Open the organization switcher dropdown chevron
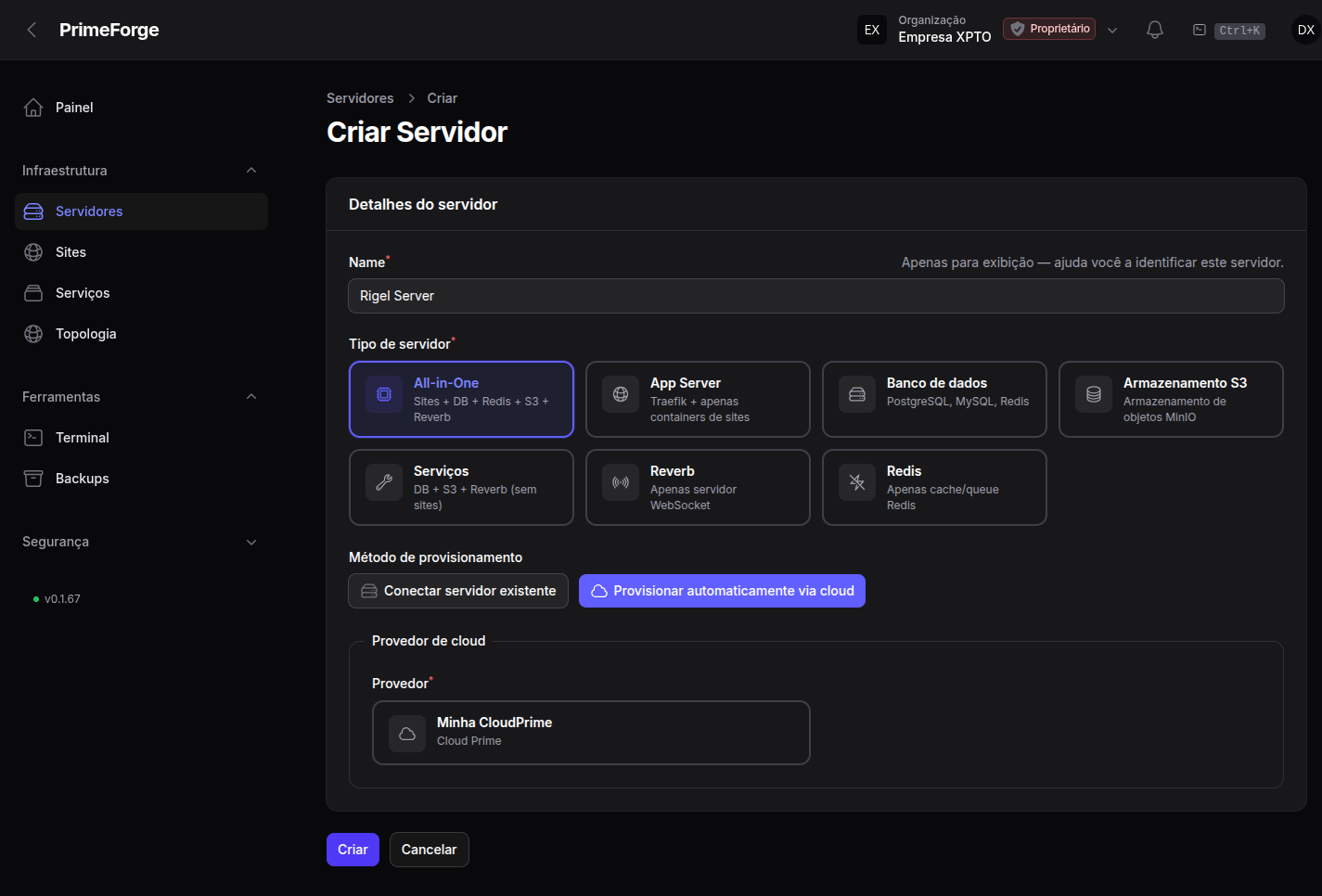Screen dimensions: 1322x896 1112,30
